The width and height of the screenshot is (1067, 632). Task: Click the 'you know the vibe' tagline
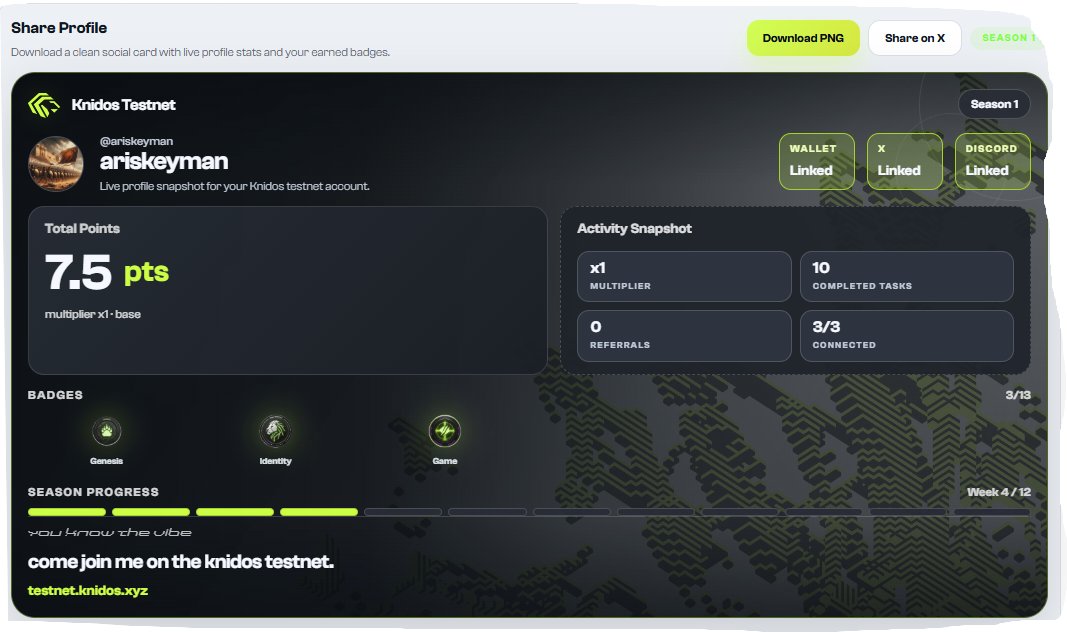tap(110, 533)
